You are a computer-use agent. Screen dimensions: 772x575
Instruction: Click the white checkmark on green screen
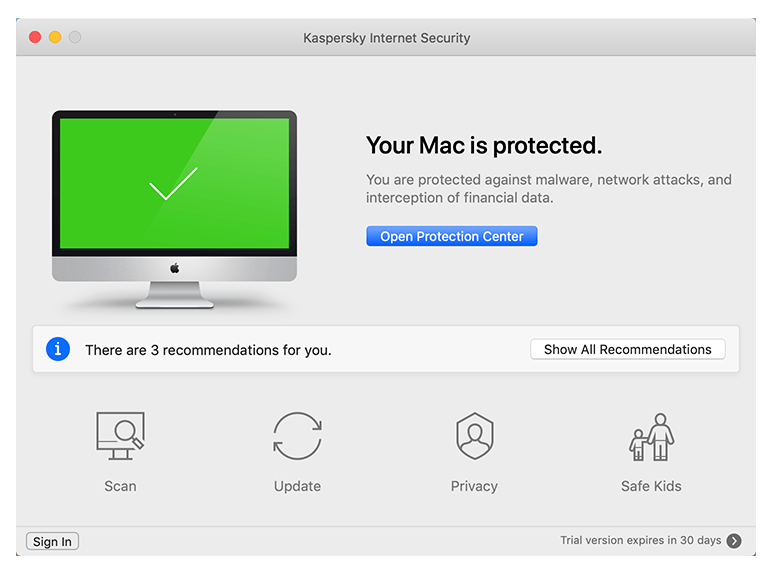(173, 185)
